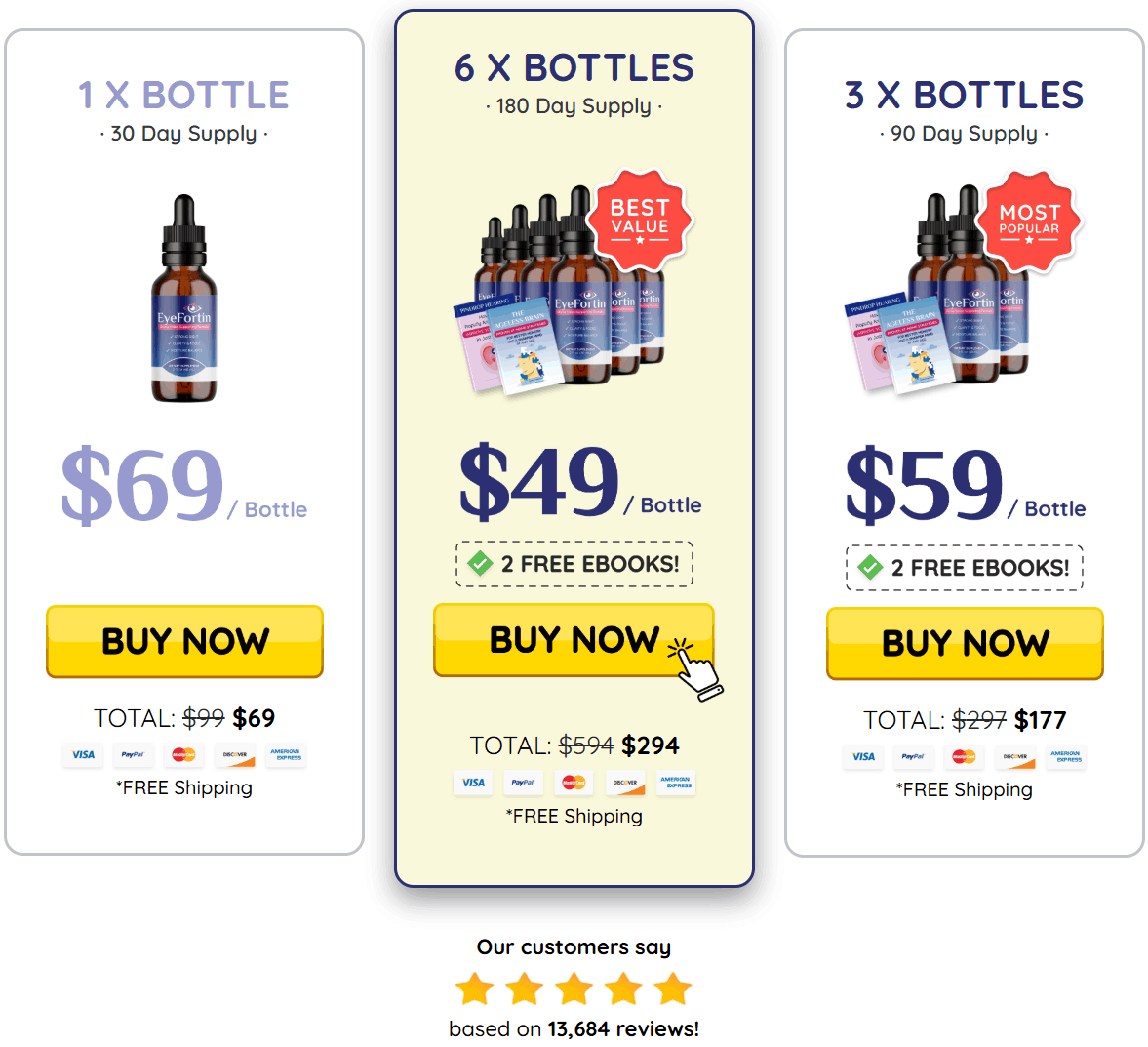The height and width of the screenshot is (1047, 1148).
Task: Click the single EyeFortin bottle image
Action: coord(183,299)
